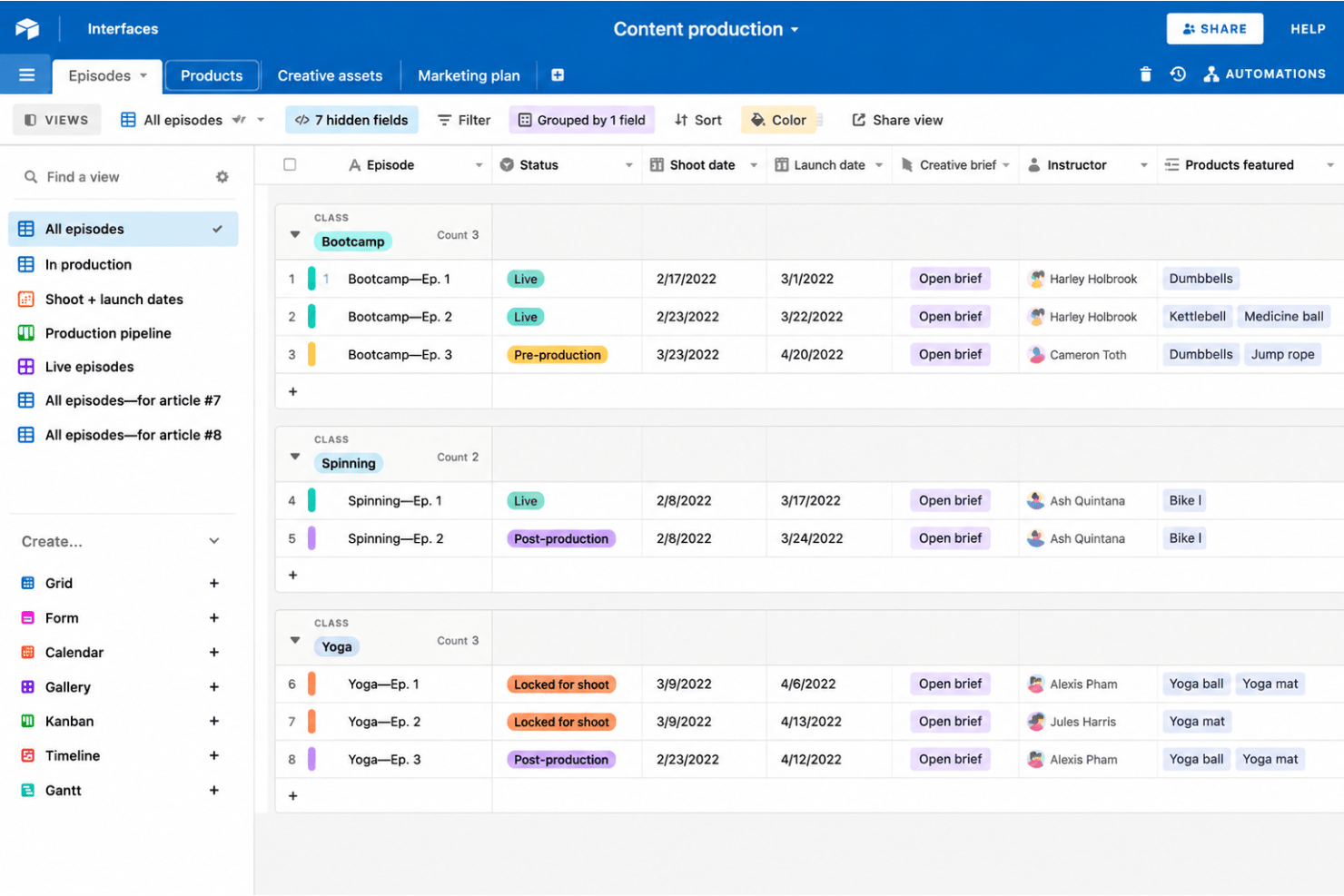Add a new Calendar view with plus
This screenshot has width=1344, height=896.
[214, 653]
